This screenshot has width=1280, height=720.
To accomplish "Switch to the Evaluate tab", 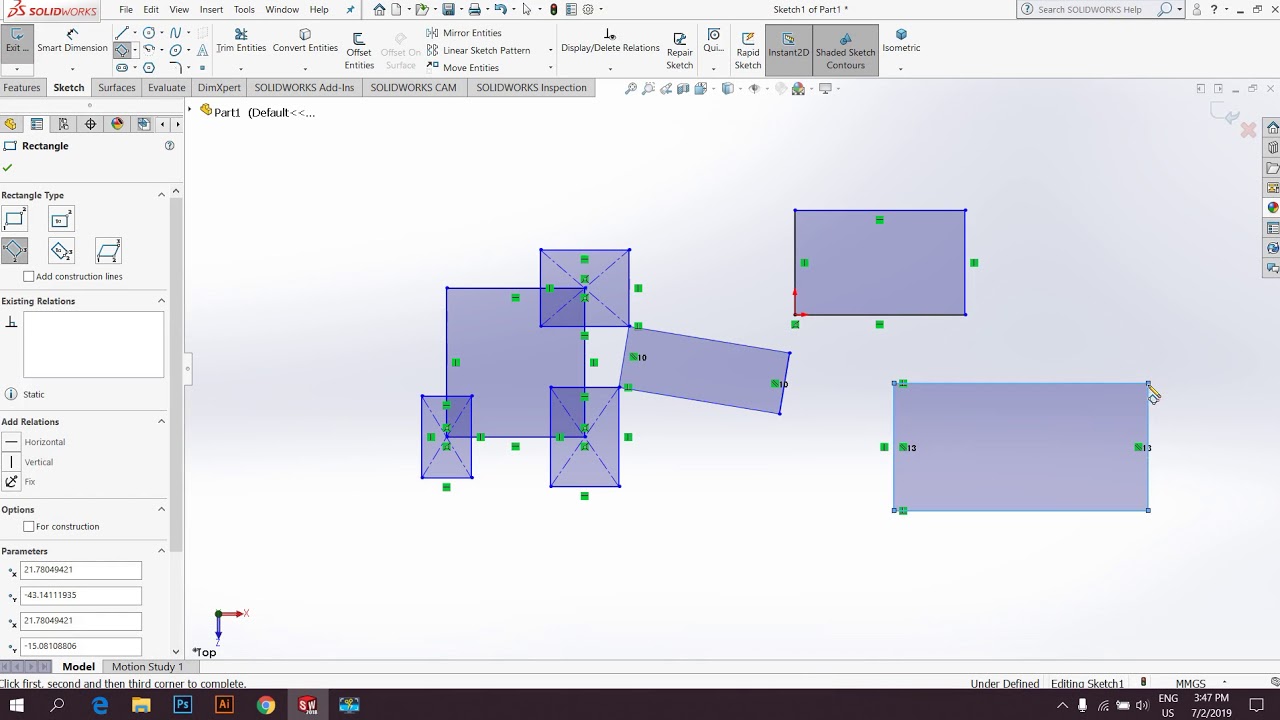I will point(166,88).
